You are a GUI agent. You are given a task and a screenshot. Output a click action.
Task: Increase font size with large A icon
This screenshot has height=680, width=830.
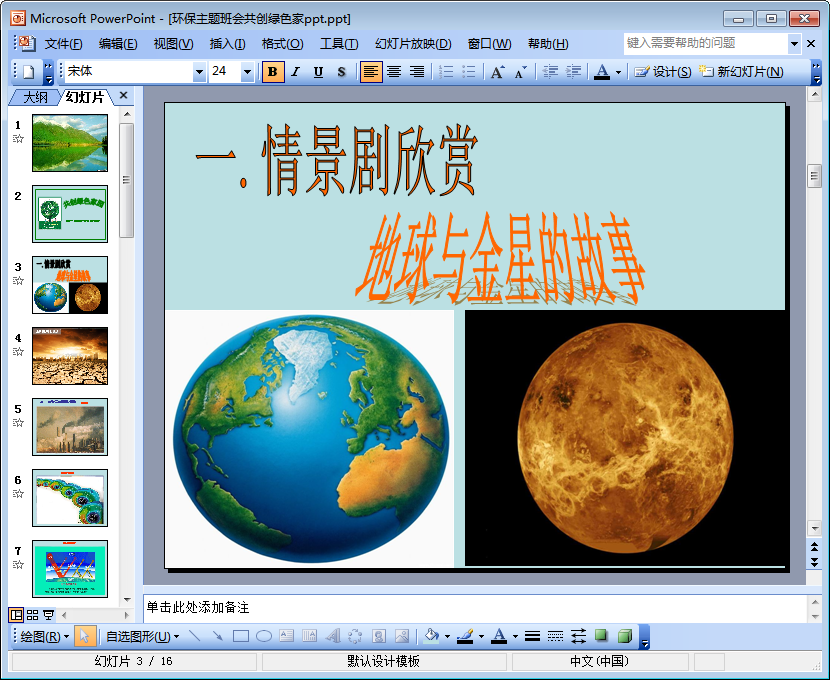coord(498,72)
